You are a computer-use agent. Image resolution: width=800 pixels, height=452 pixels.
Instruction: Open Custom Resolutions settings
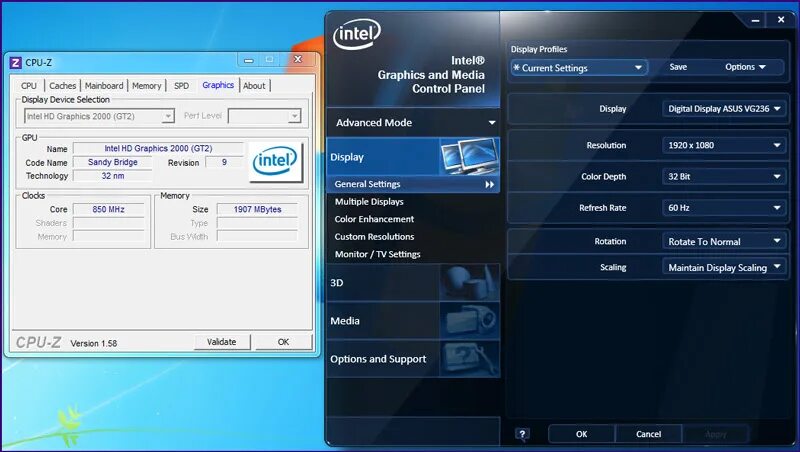(374, 237)
